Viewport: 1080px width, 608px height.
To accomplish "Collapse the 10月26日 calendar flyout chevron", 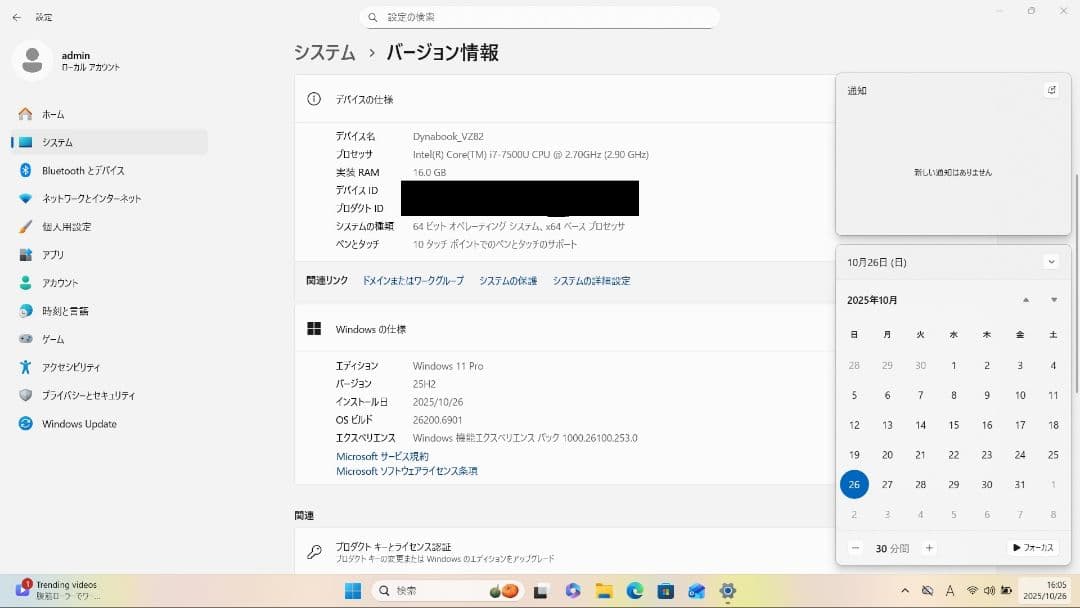I will [1051, 261].
